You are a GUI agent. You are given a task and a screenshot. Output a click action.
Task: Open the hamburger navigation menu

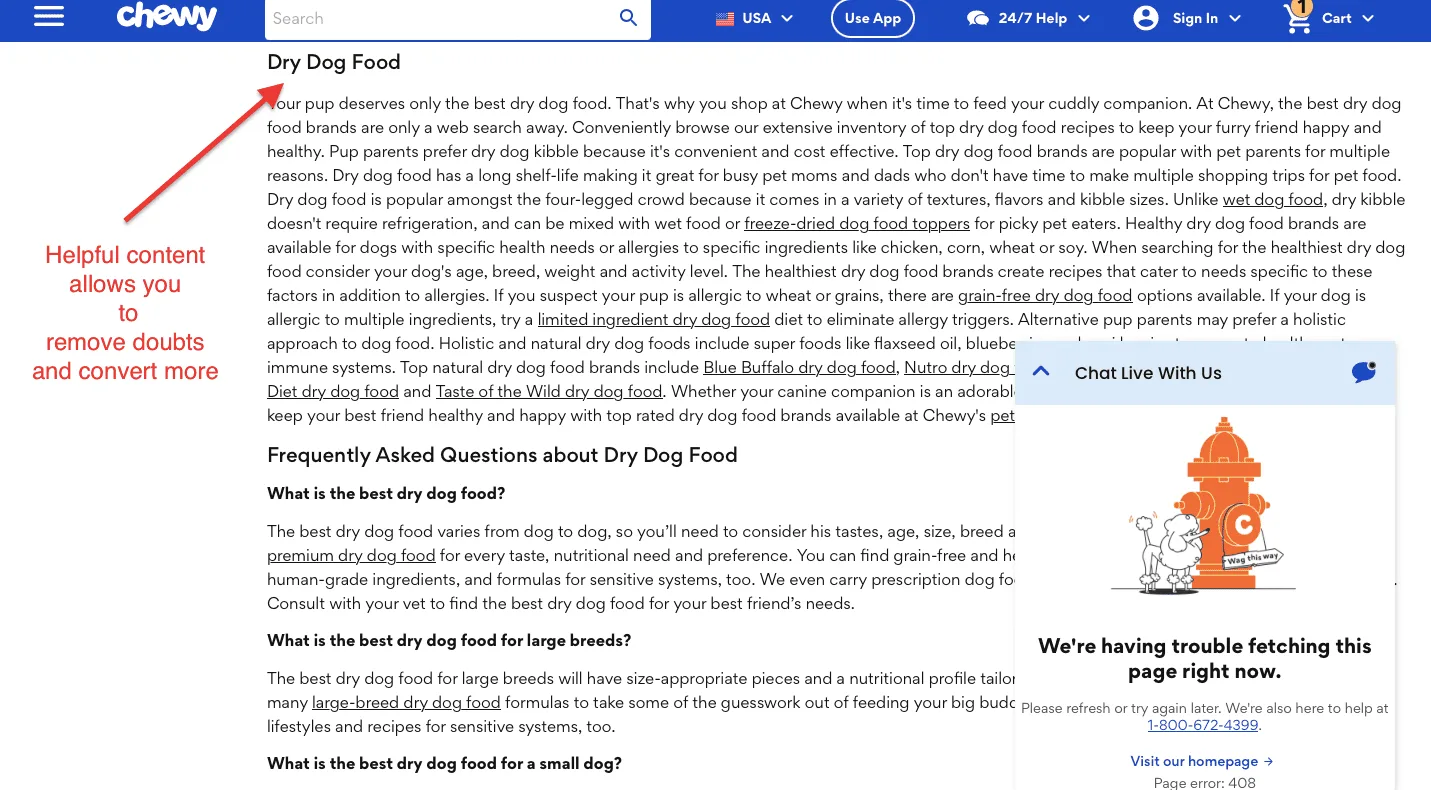(49, 17)
